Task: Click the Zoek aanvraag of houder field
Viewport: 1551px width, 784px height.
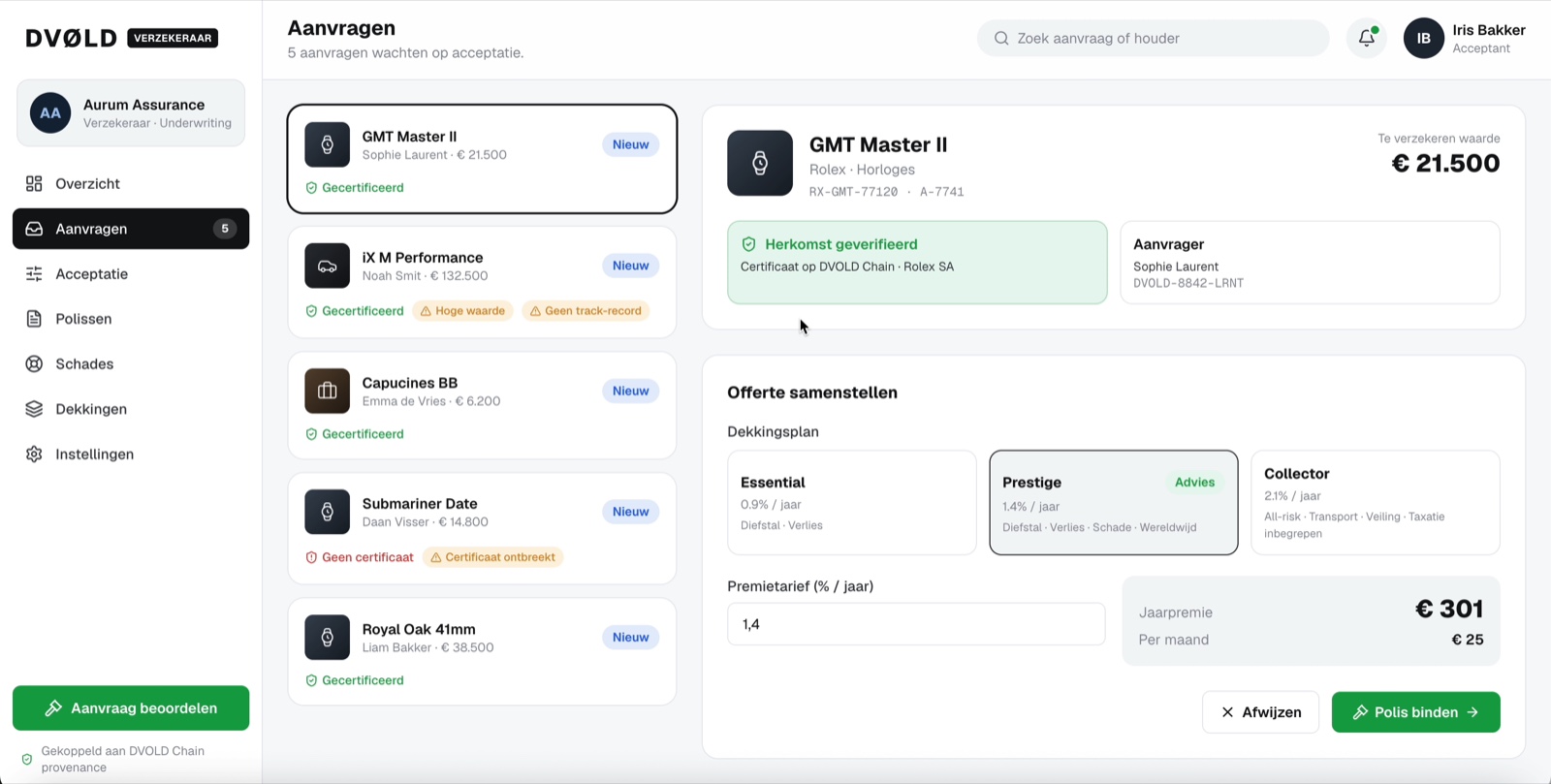Action: [1154, 38]
